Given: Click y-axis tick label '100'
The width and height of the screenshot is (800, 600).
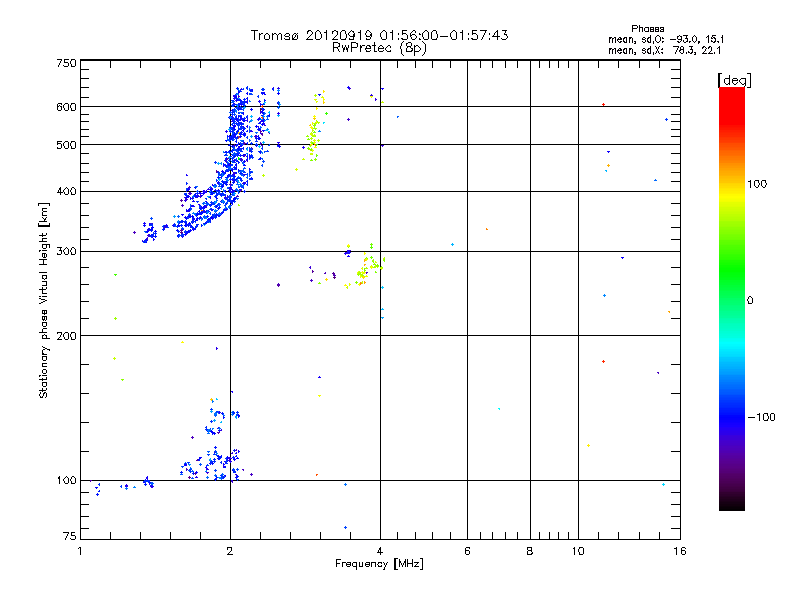Looking at the screenshot, I should [66, 481].
